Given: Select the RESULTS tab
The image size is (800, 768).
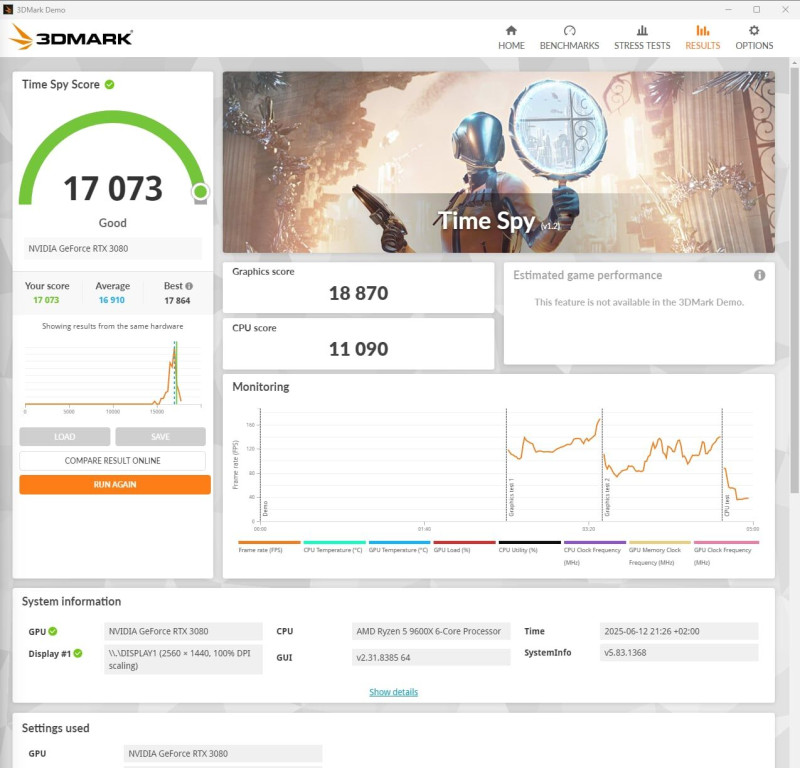Looking at the screenshot, I should pyautogui.click(x=703, y=38).
